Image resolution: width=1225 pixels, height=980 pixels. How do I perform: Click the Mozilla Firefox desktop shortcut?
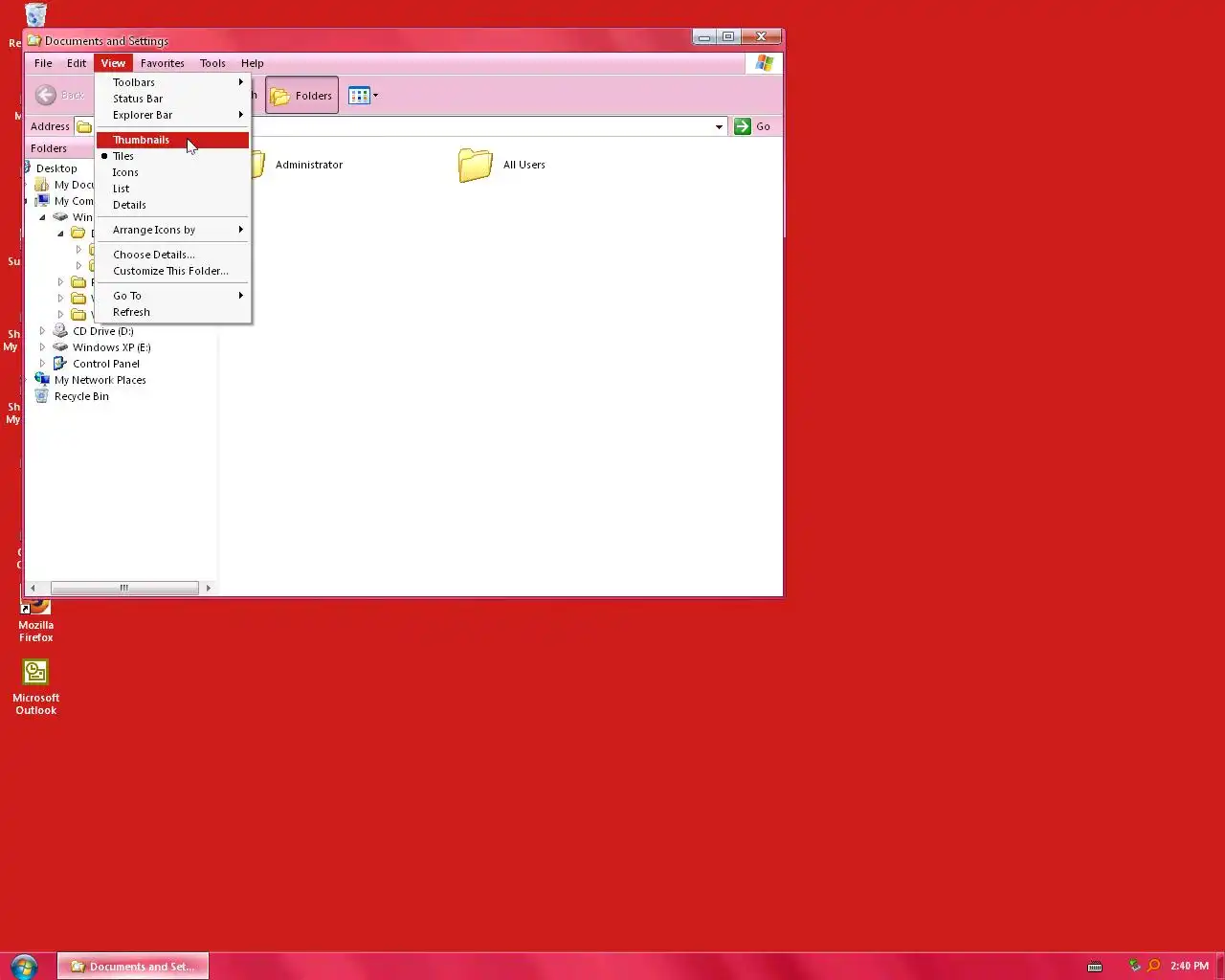(36, 620)
